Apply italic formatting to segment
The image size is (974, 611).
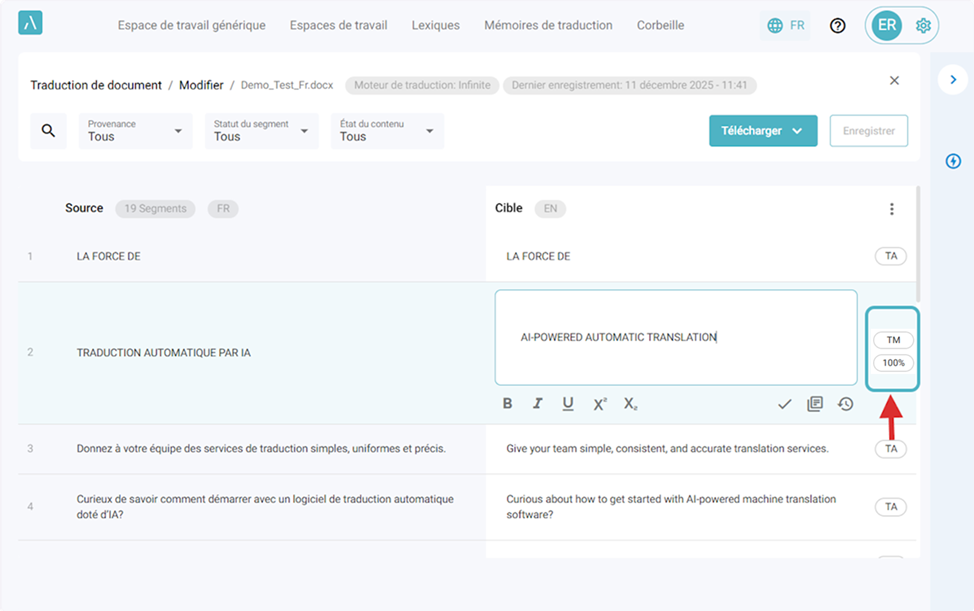(537, 404)
